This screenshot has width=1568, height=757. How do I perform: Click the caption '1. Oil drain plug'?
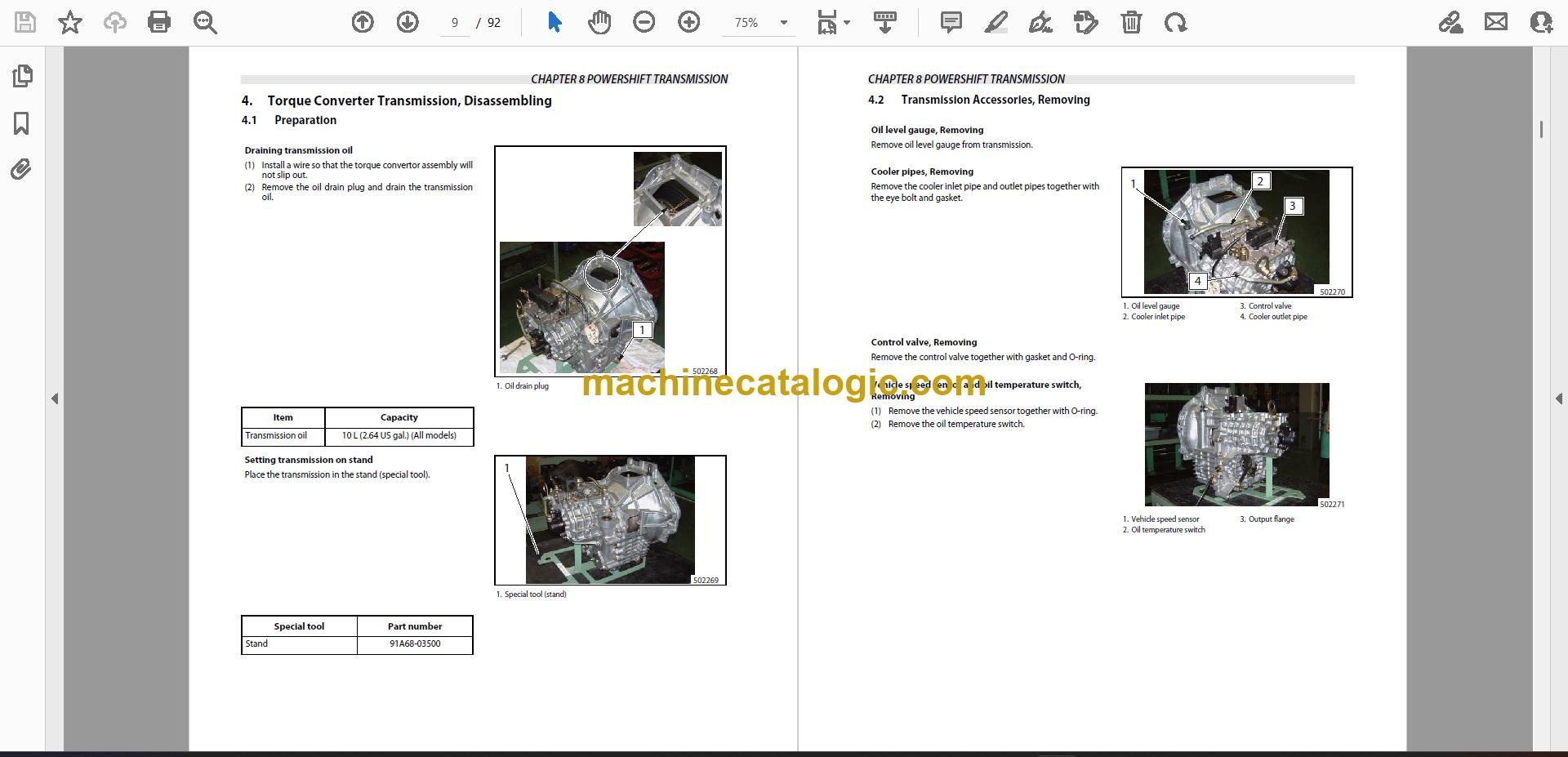(x=523, y=386)
